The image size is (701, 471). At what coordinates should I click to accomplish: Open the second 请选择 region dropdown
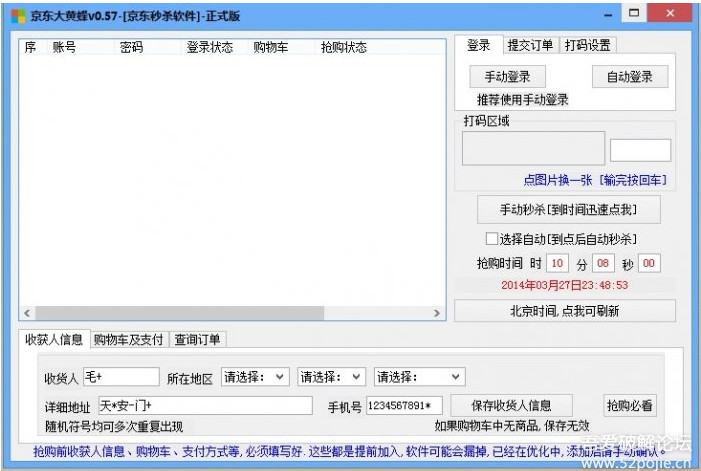(331, 377)
